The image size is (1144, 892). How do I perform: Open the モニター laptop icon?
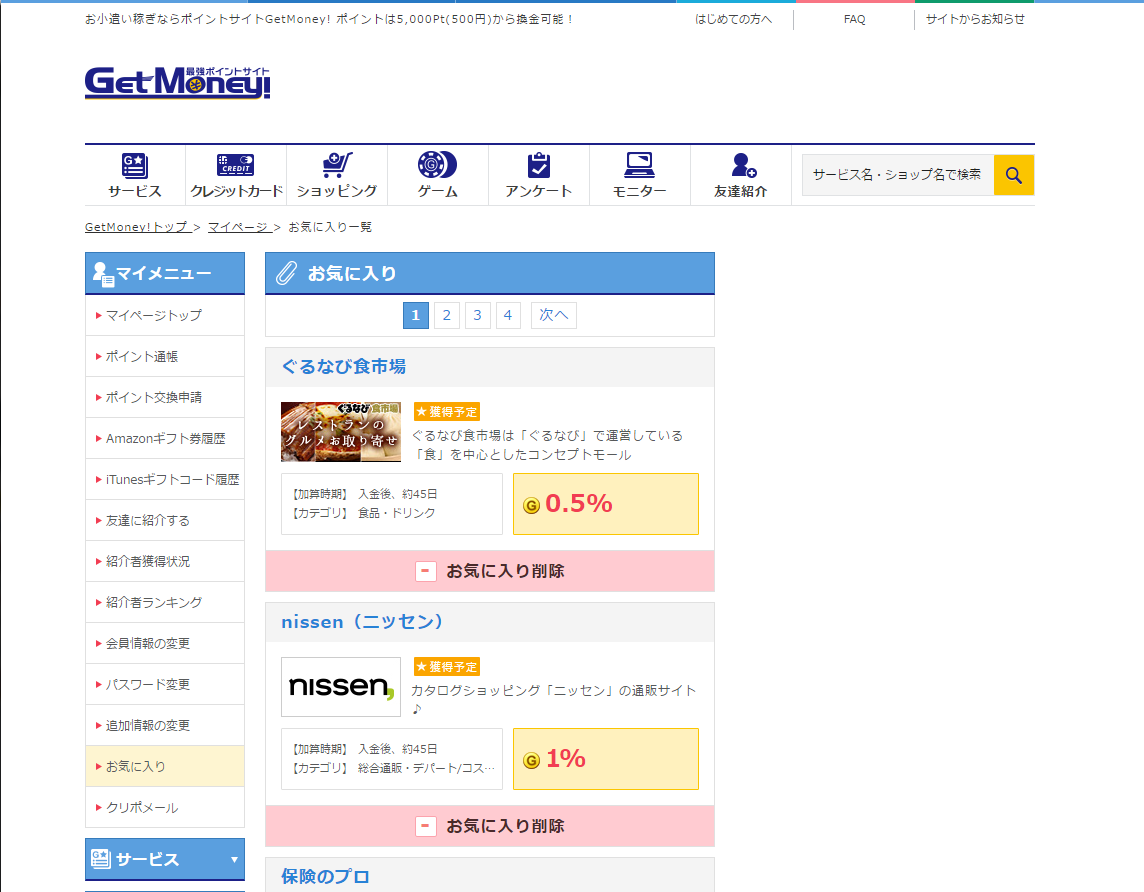click(639, 165)
